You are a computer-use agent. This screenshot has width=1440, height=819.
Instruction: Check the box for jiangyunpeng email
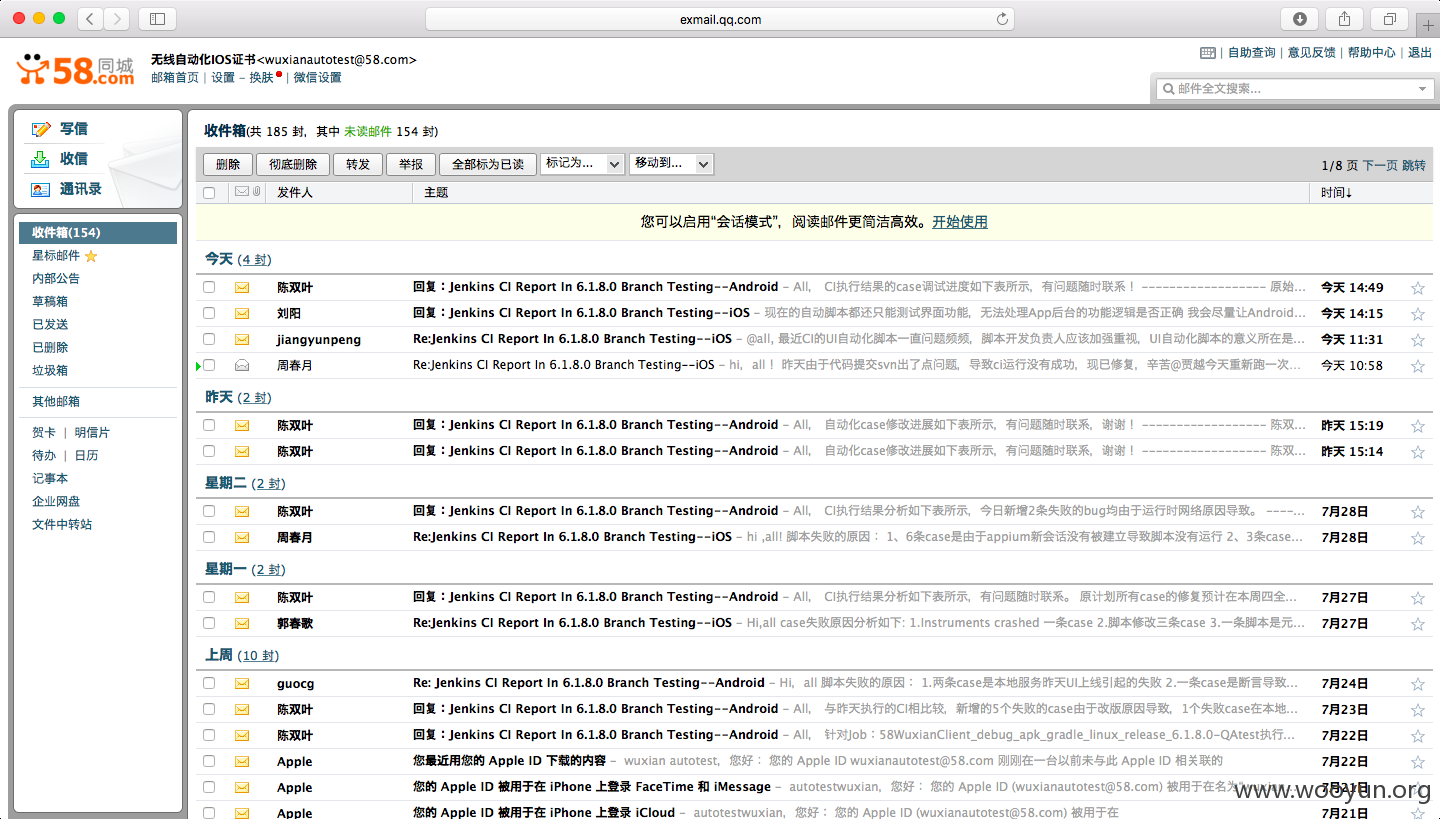pos(209,339)
